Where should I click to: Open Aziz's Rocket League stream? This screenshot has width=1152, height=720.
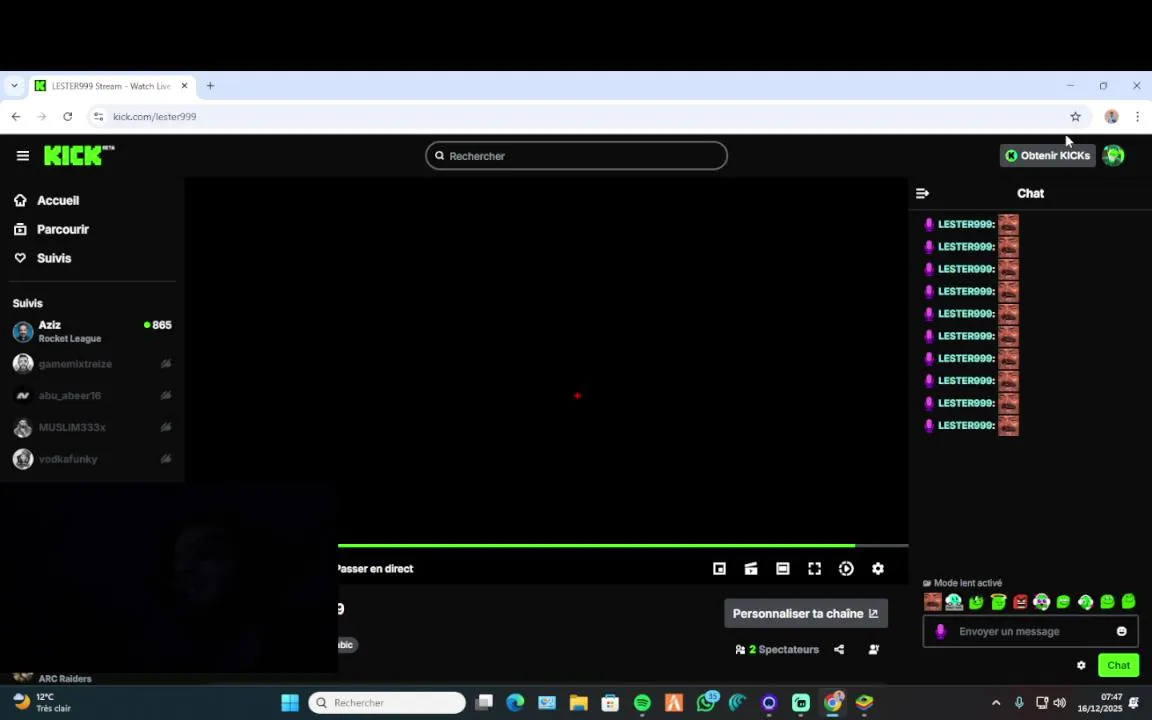(x=92, y=331)
